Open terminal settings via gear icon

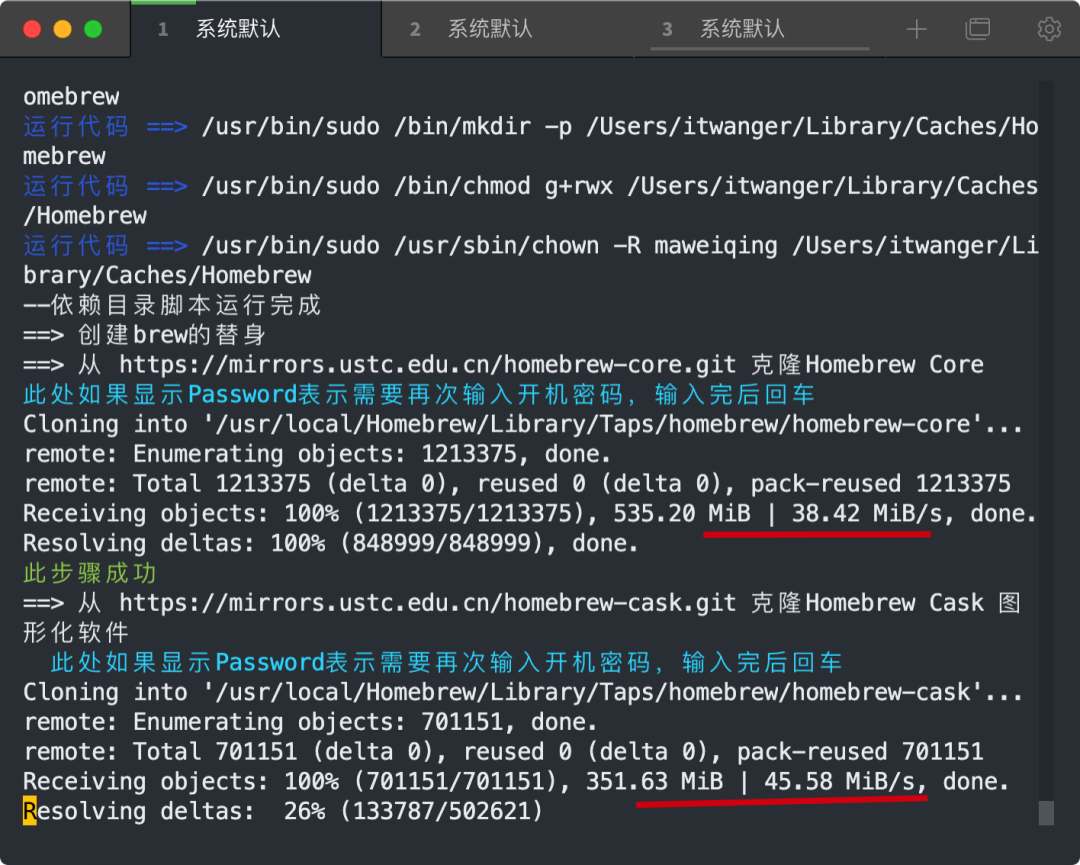pyautogui.click(x=1049, y=29)
